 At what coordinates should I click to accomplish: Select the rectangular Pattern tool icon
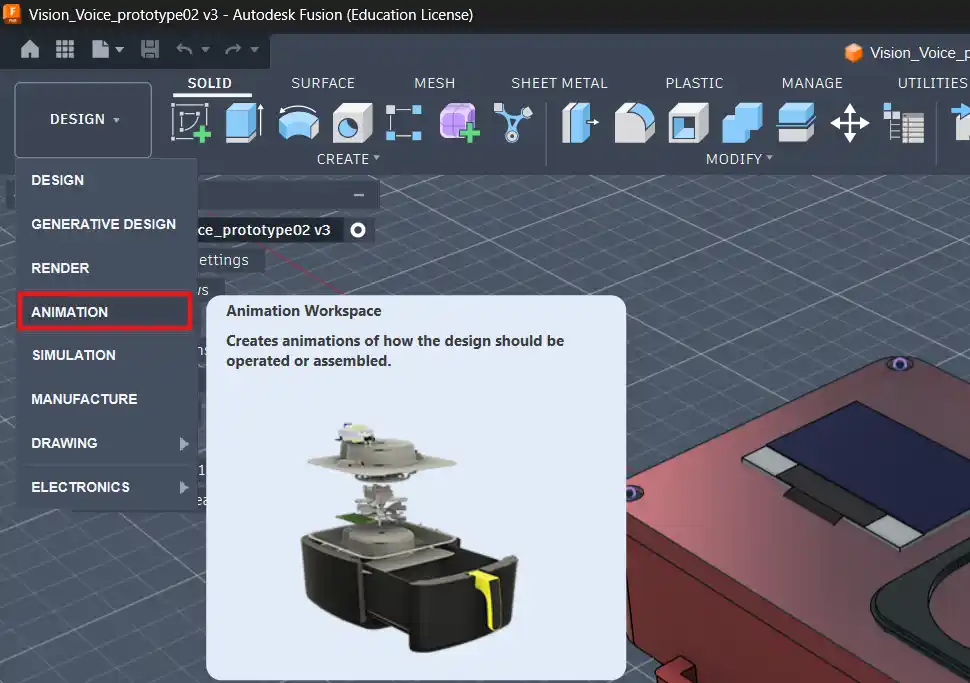tap(404, 122)
